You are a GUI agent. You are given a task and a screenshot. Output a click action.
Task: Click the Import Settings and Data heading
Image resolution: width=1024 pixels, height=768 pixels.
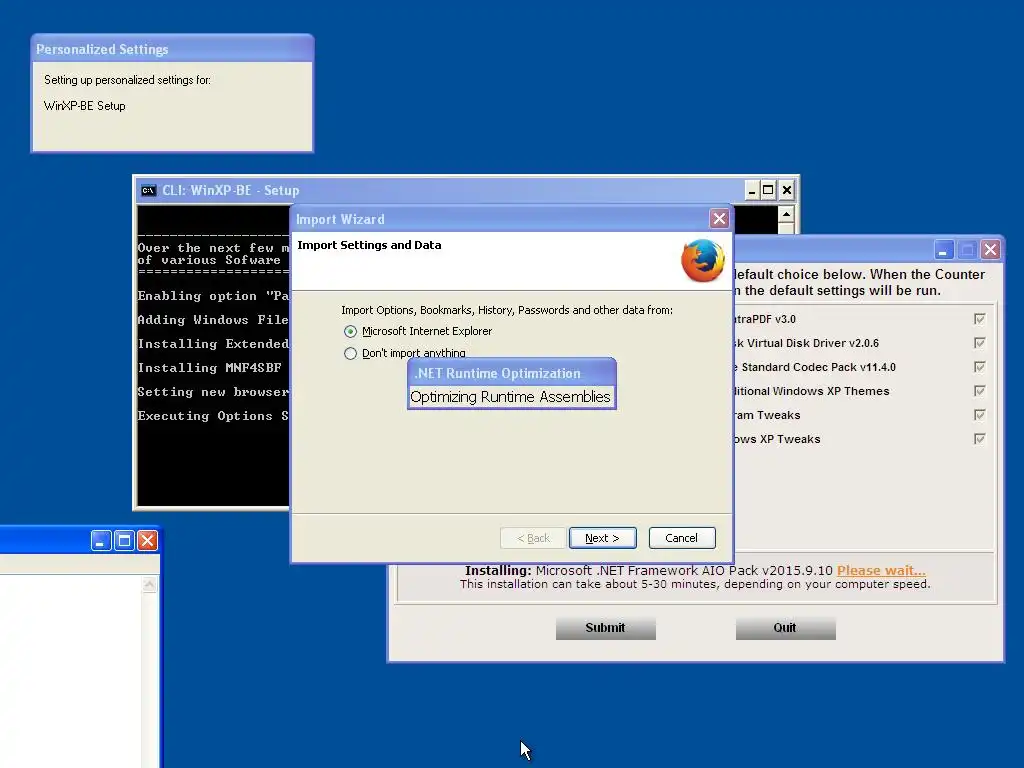[370, 245]
